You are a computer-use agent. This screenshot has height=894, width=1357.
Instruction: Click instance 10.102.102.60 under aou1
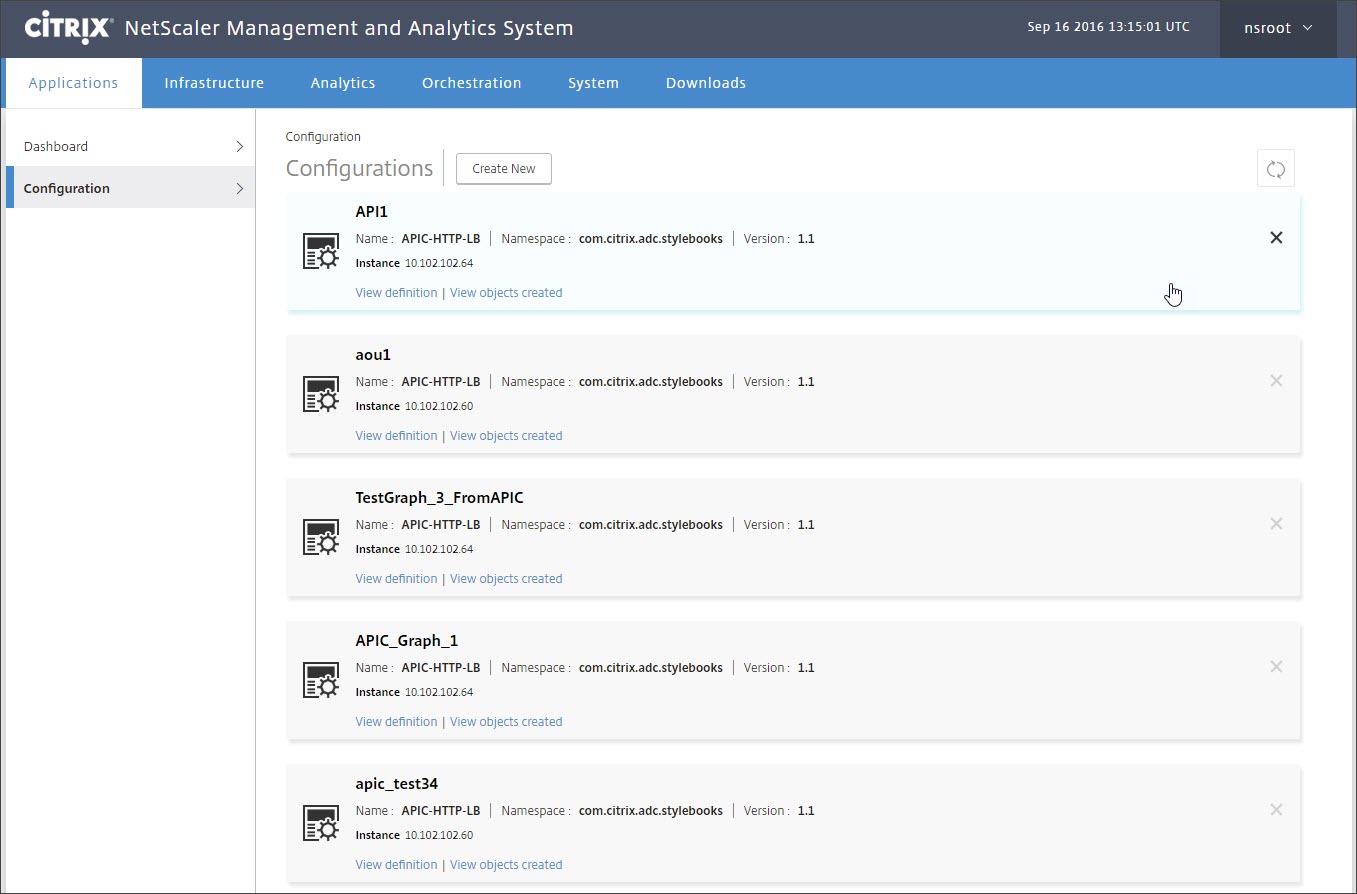tap(438, 407)
